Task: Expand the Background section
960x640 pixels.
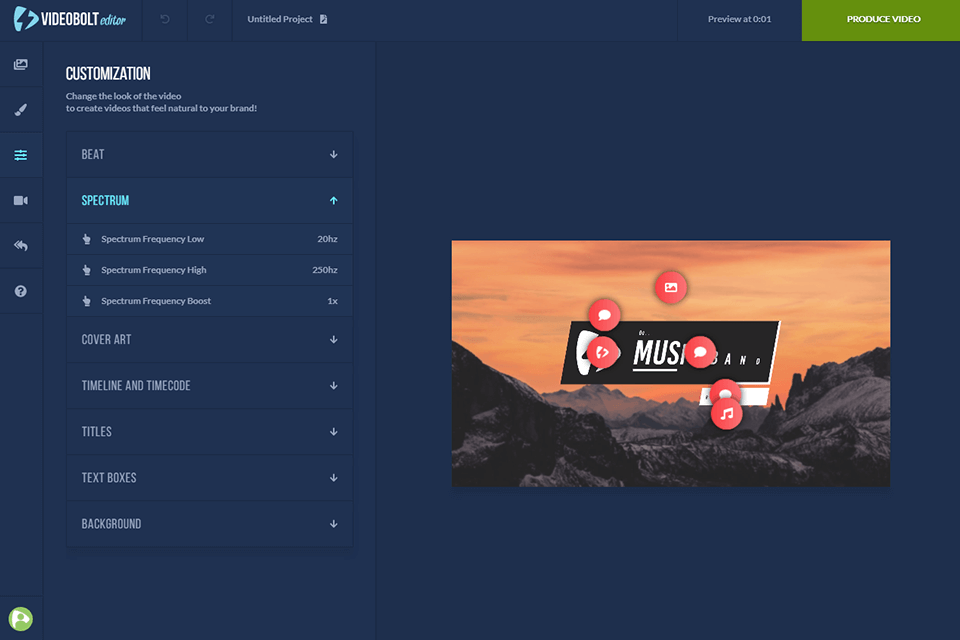Action: [x=209, y=524]
